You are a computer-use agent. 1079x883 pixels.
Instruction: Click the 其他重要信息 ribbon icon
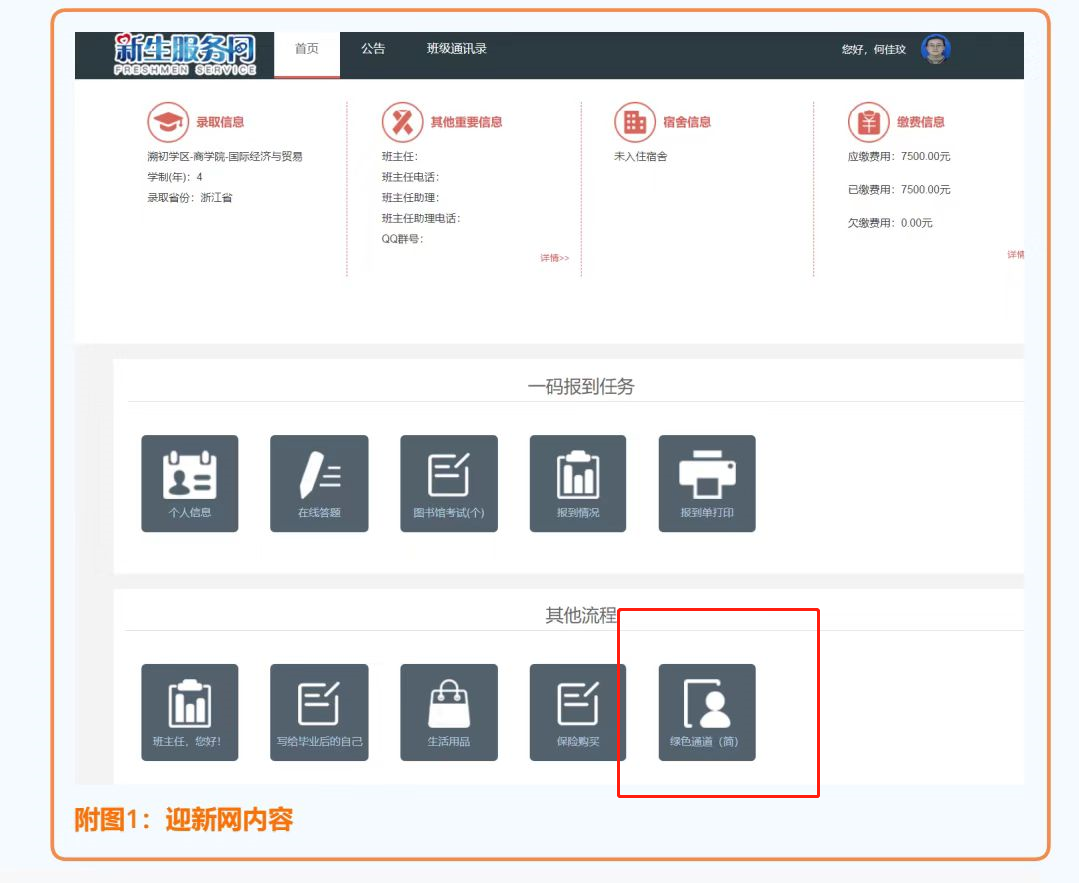point(402,123)
